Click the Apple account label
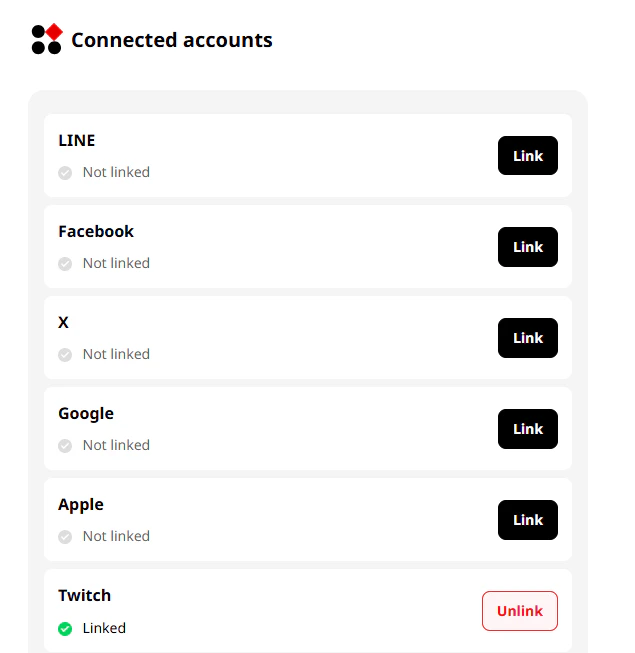Screen dimensions: 635x653 81,505
